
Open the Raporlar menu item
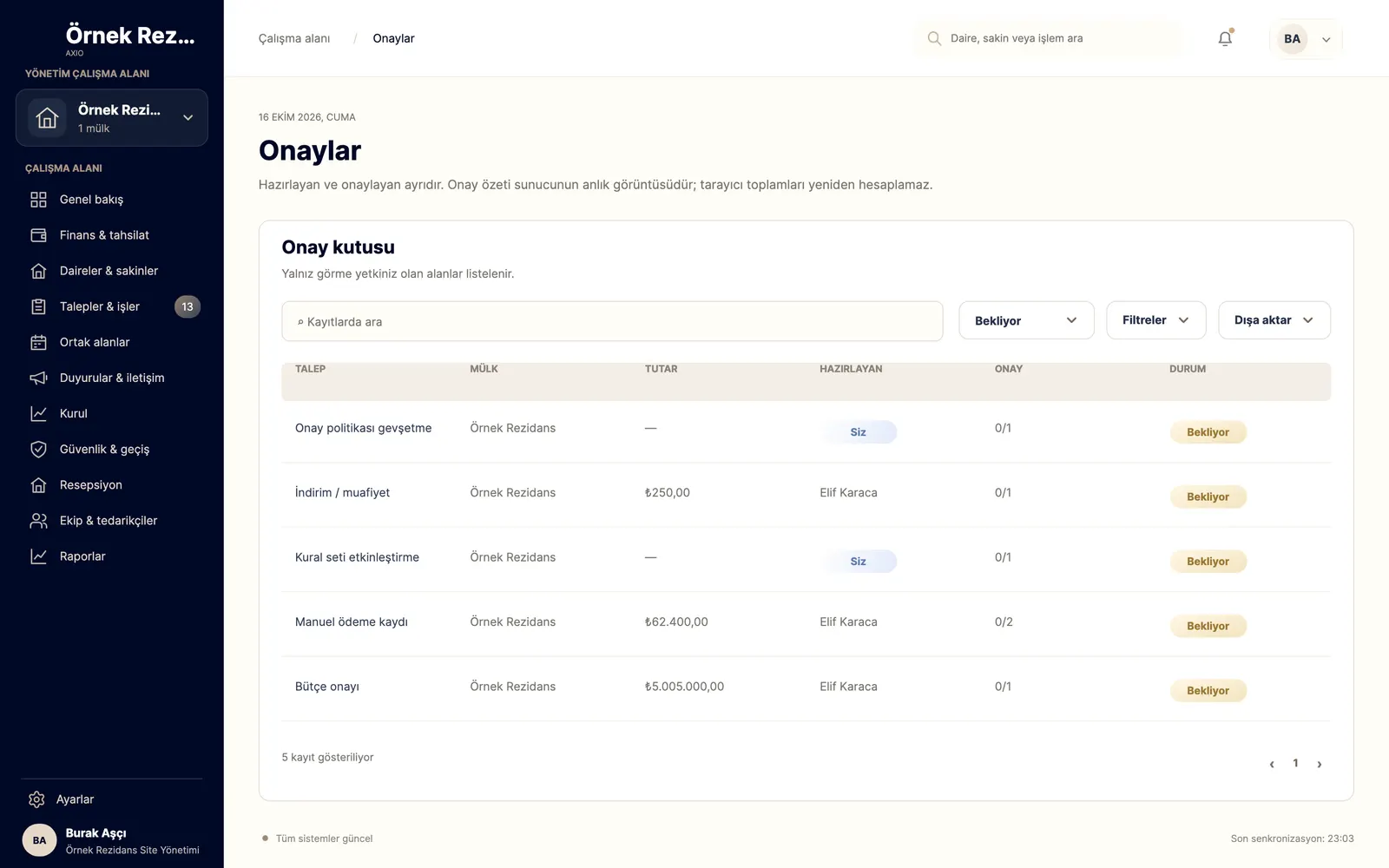coord(112,556)
